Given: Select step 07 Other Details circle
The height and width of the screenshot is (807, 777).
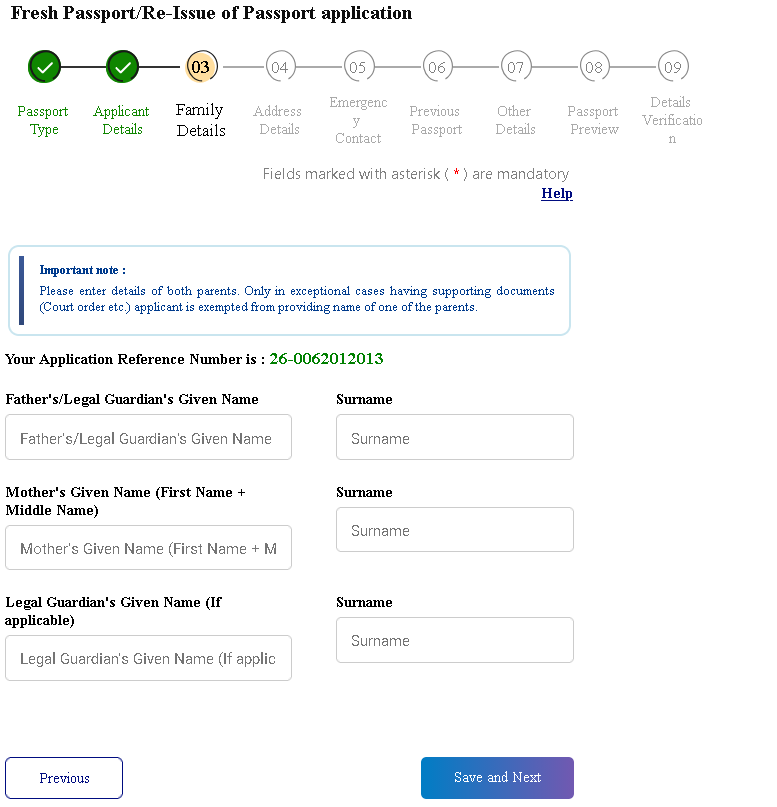Looking at the screenshot, I should (516, 67).
